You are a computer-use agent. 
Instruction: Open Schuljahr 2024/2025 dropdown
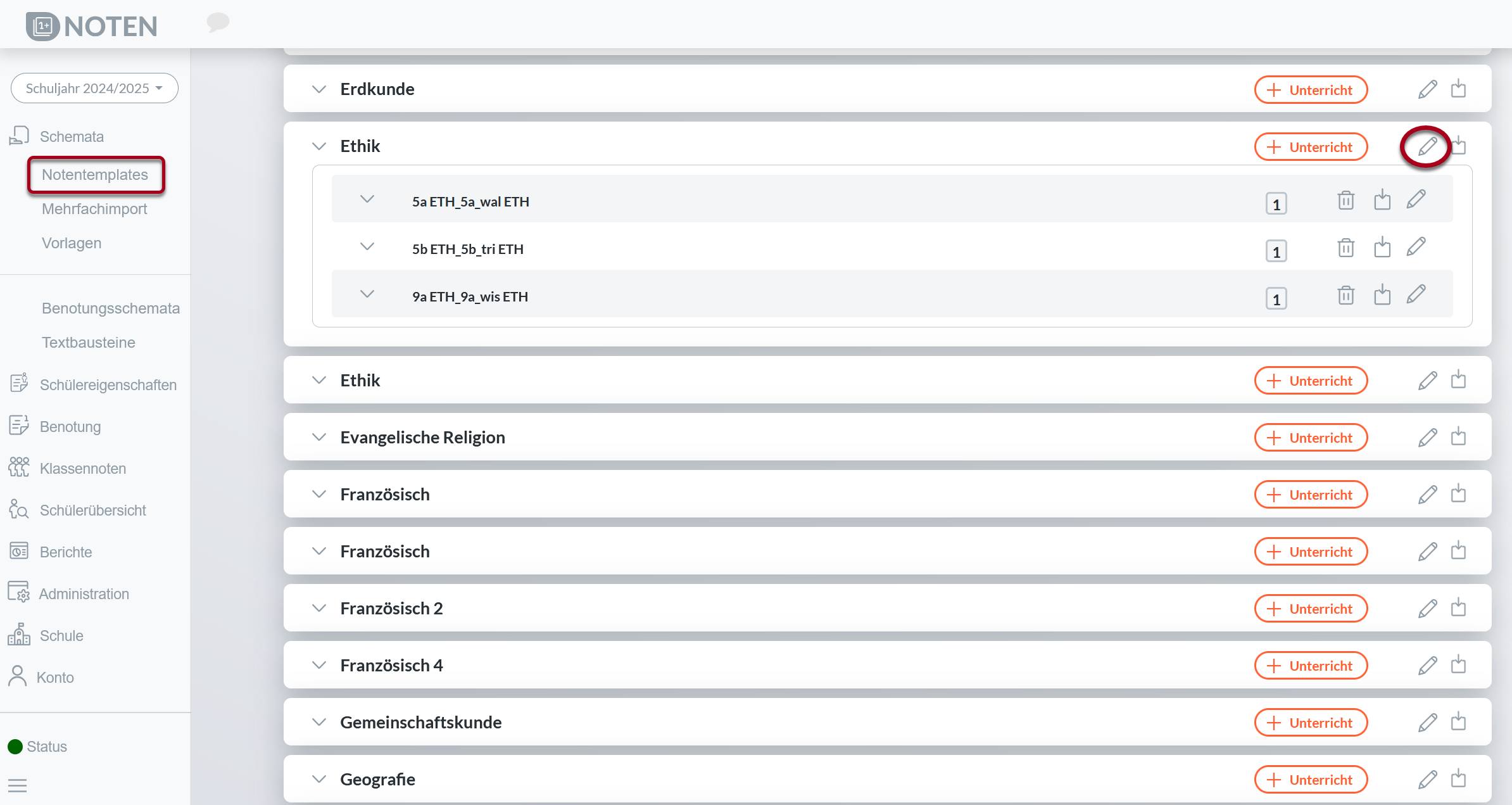94,88
